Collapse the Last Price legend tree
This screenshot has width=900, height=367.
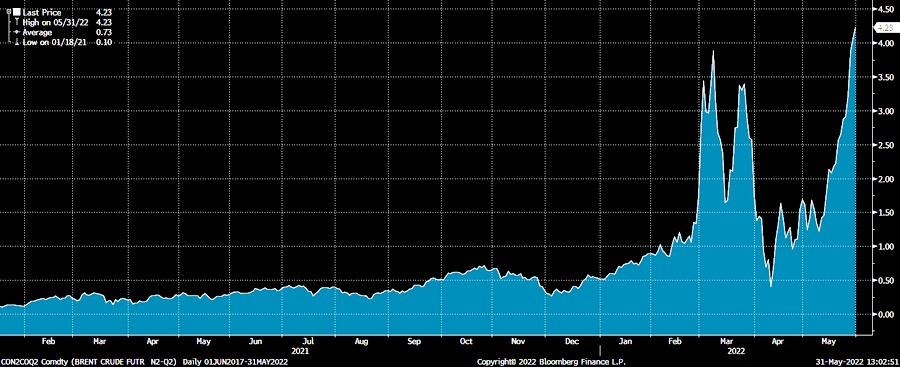pyautogui.click(x=9, y=11)
